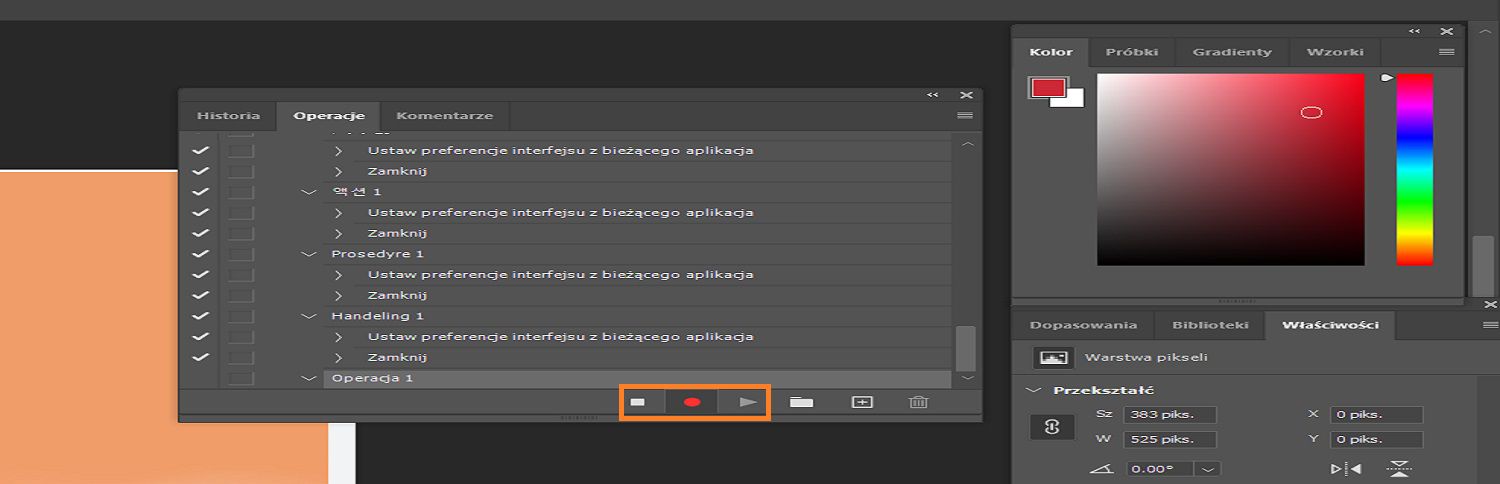
Task: Collapse the Prosedyre 1 action group
Action: coord(308,254)
